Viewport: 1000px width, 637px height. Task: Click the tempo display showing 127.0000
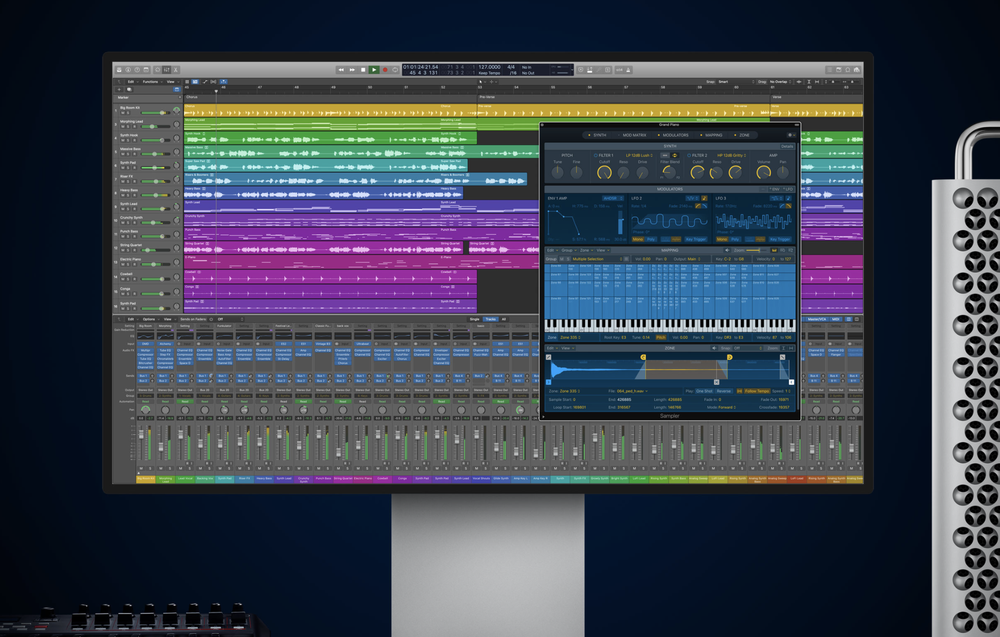(490, 67)
